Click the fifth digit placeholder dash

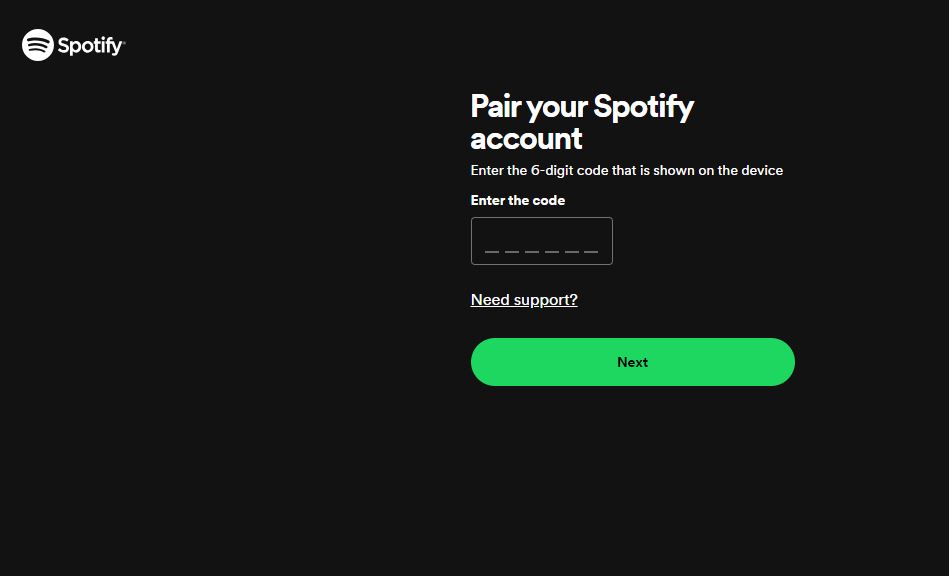(571, 250)
